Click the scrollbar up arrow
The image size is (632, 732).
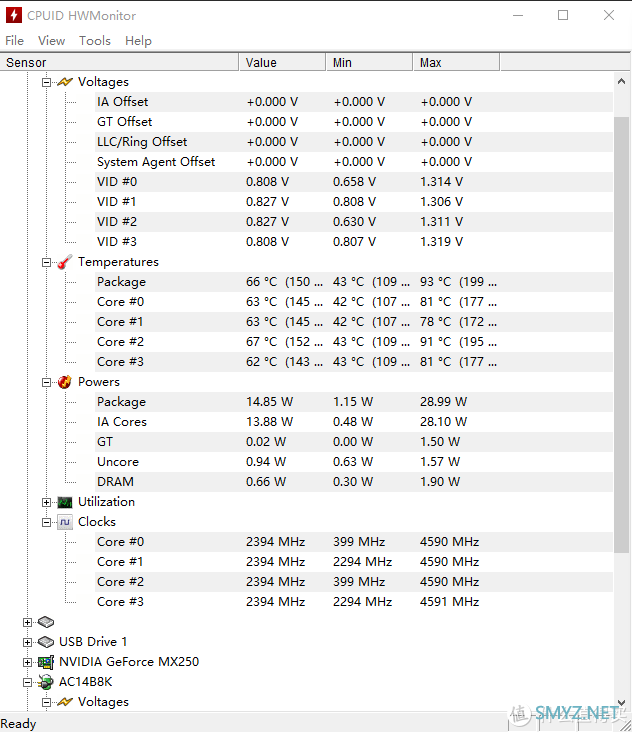tap(621, 81)
